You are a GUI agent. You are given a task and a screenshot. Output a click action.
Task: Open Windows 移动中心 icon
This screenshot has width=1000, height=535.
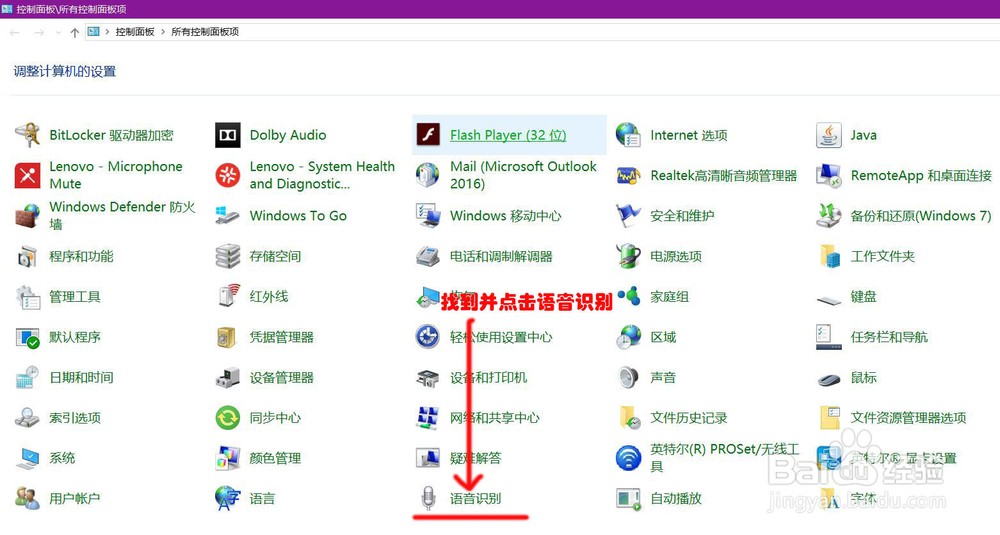(428, 216)
